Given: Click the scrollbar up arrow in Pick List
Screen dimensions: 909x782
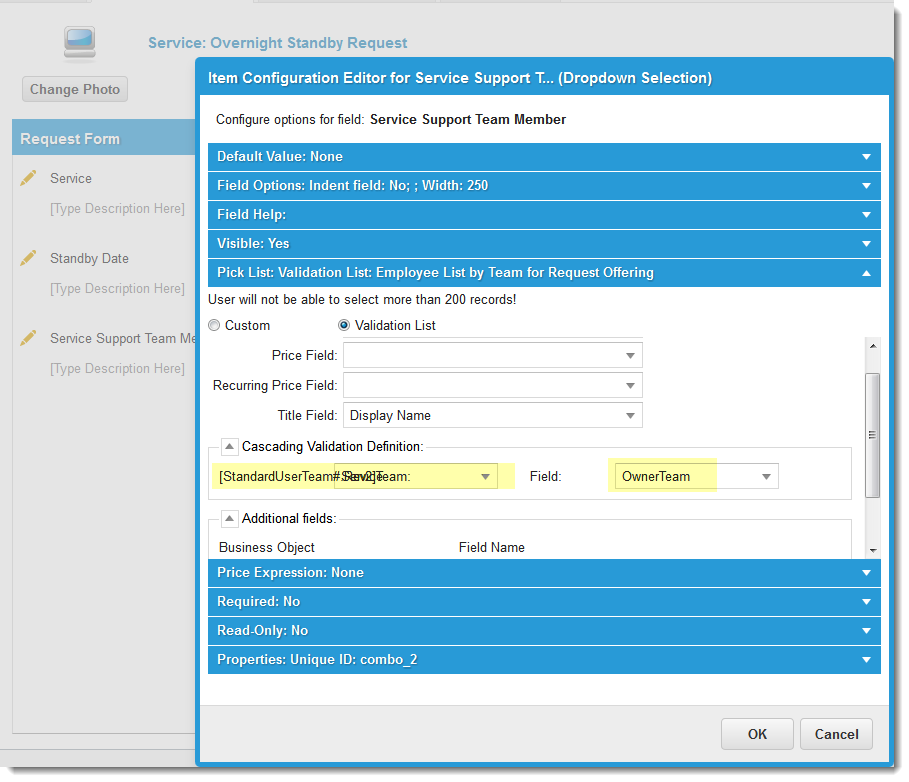Looking at the screenshot, I should pyautogui.click(x=872, y=345).
